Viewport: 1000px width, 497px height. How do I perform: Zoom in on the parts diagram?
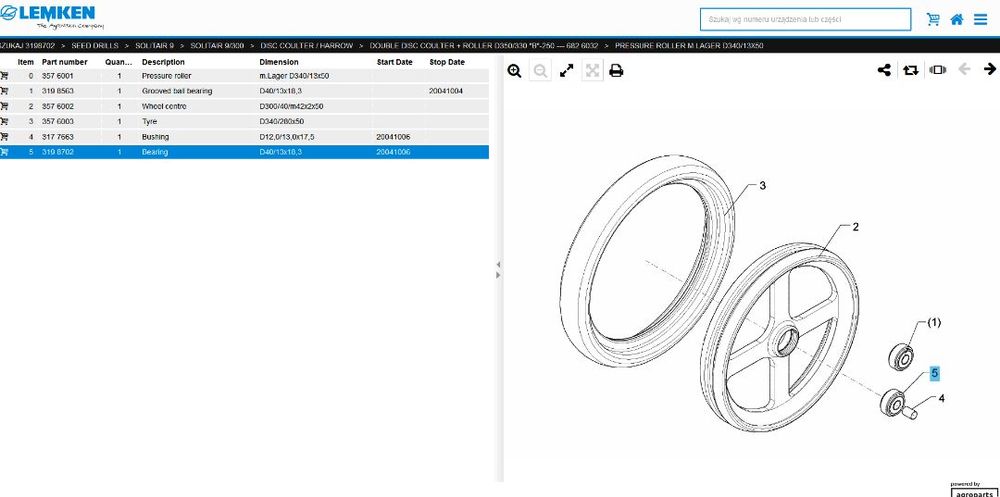point(515,71)
